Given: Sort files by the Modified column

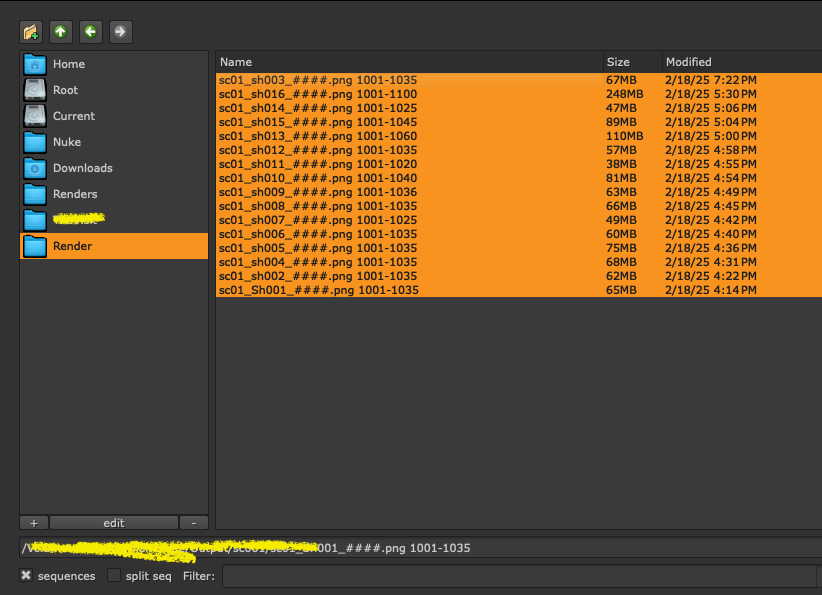Looking at the screenshot, I should coord(692,61).
